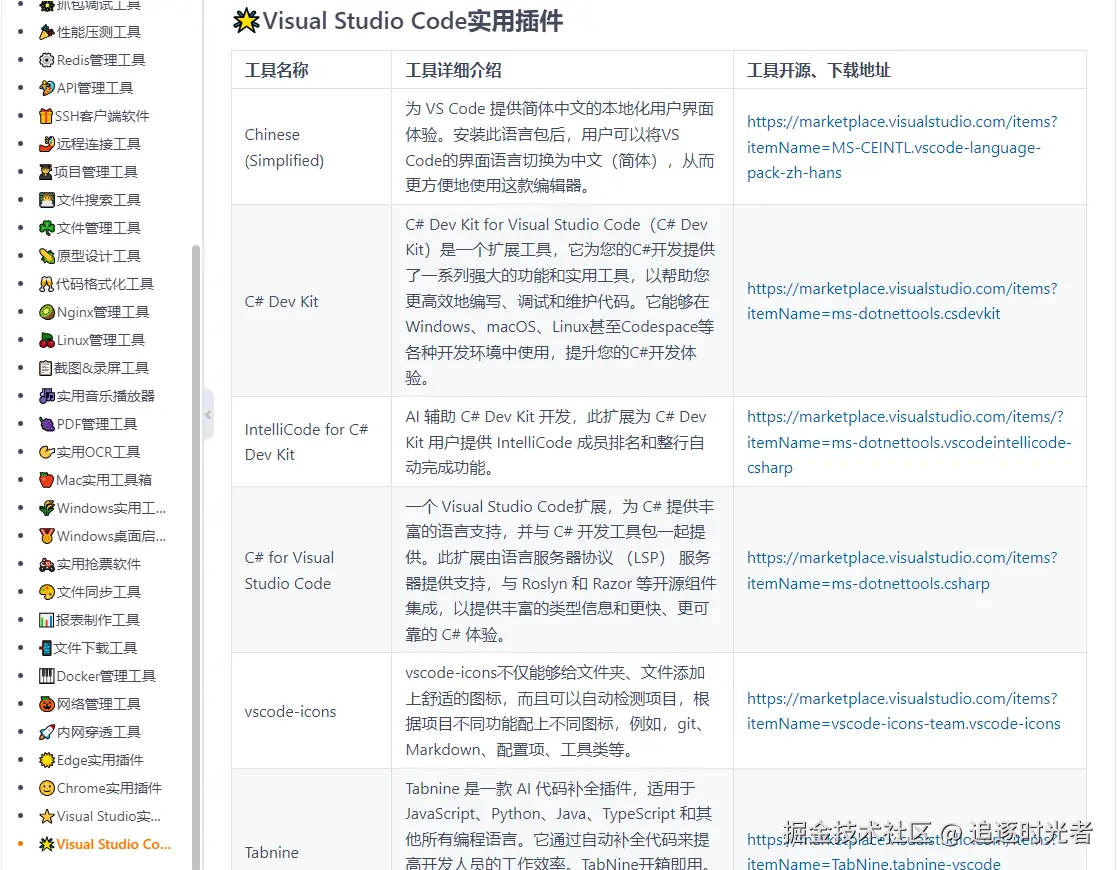The height and width of the screenshot is (870, 1117).
Task: Click the piano icon beside Docker管理工具
Action: coord(46,676)
